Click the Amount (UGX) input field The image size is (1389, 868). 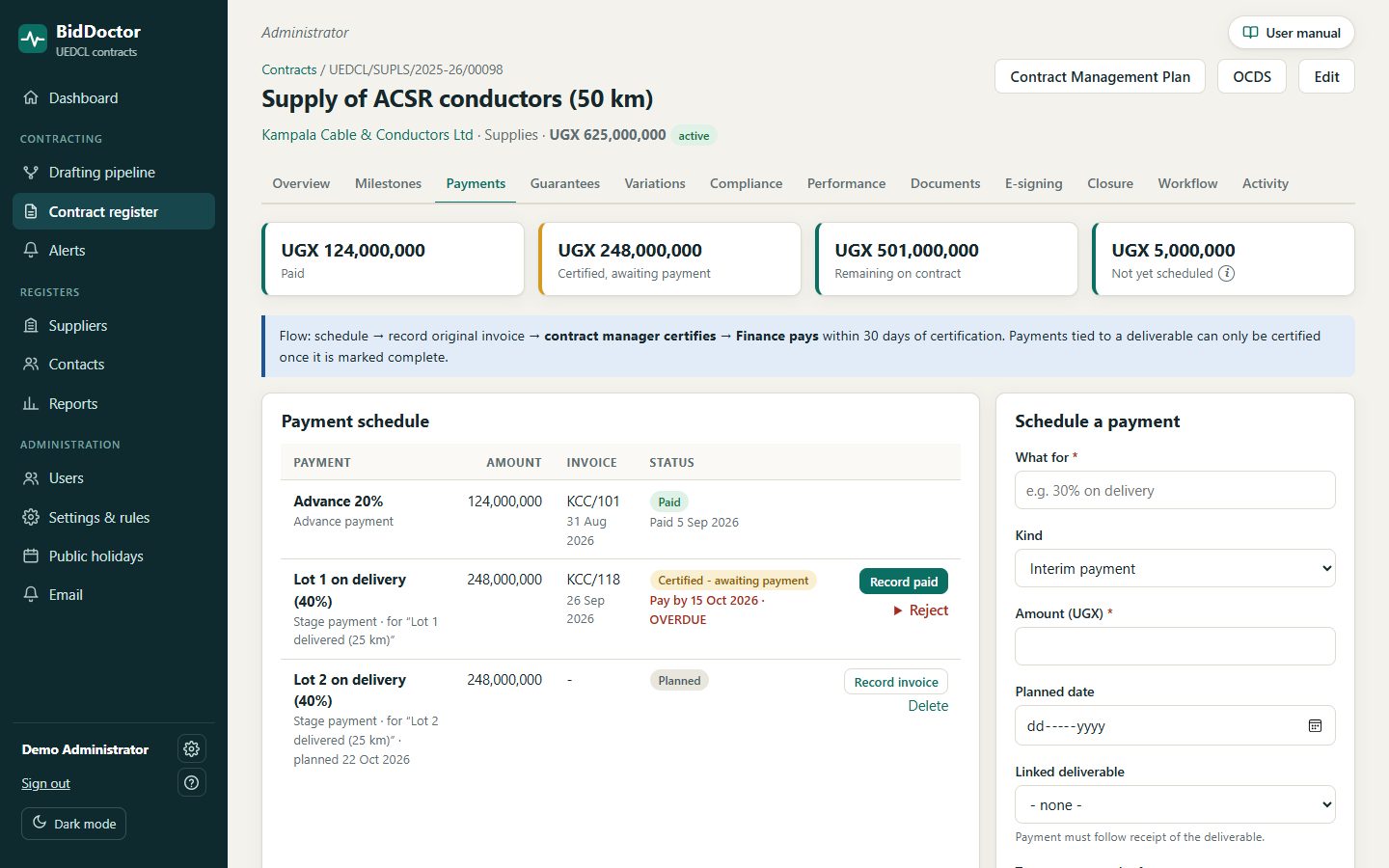1175,646
